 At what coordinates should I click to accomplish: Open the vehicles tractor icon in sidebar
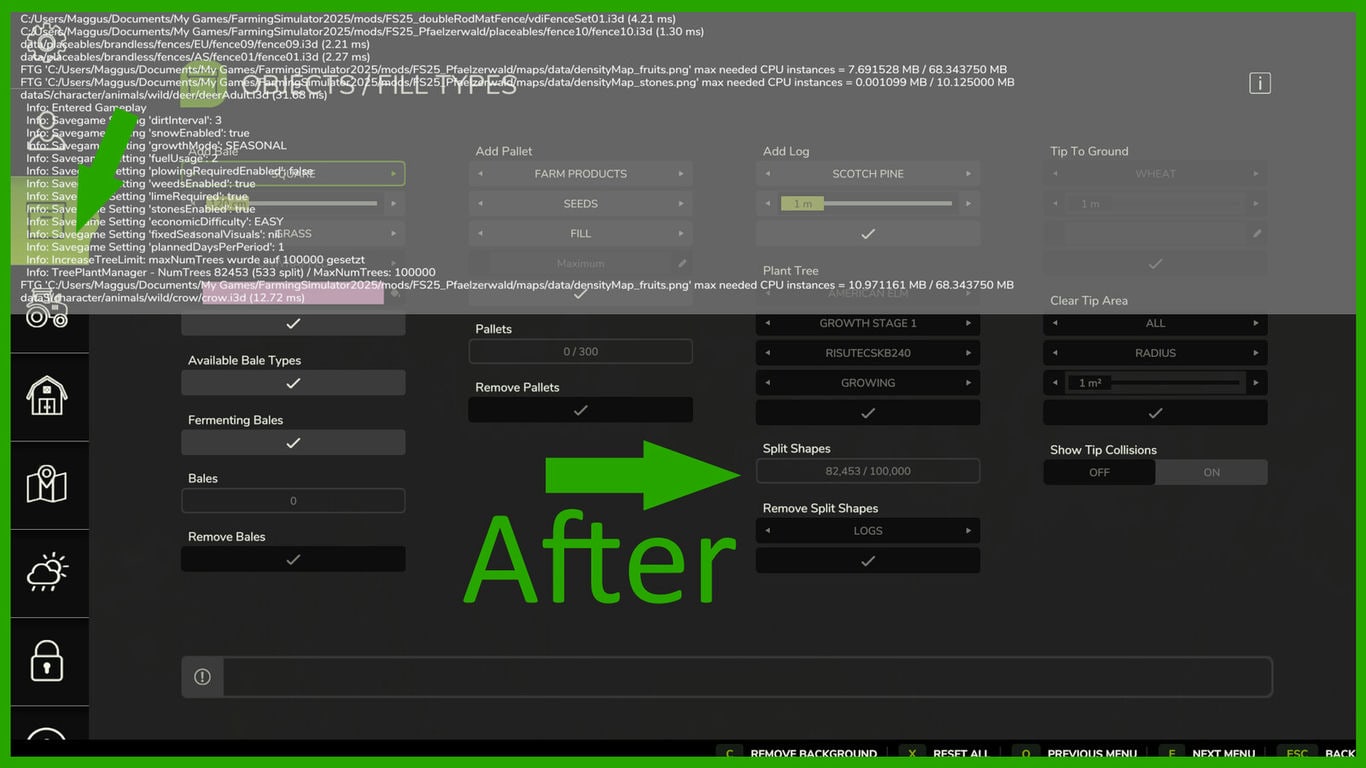tap(47, 312)
